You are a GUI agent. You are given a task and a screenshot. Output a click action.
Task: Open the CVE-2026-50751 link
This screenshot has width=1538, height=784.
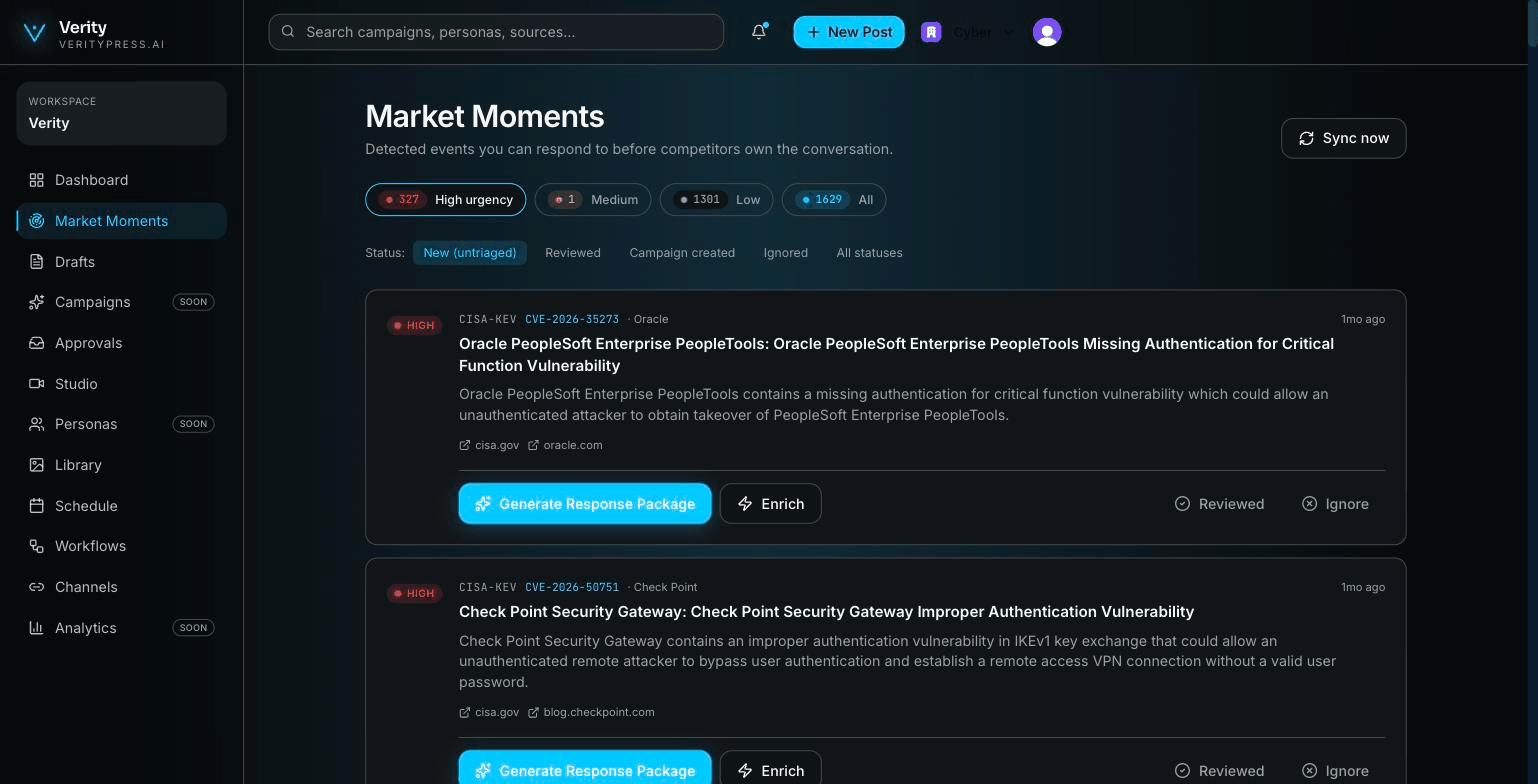(x=572, y=587)
